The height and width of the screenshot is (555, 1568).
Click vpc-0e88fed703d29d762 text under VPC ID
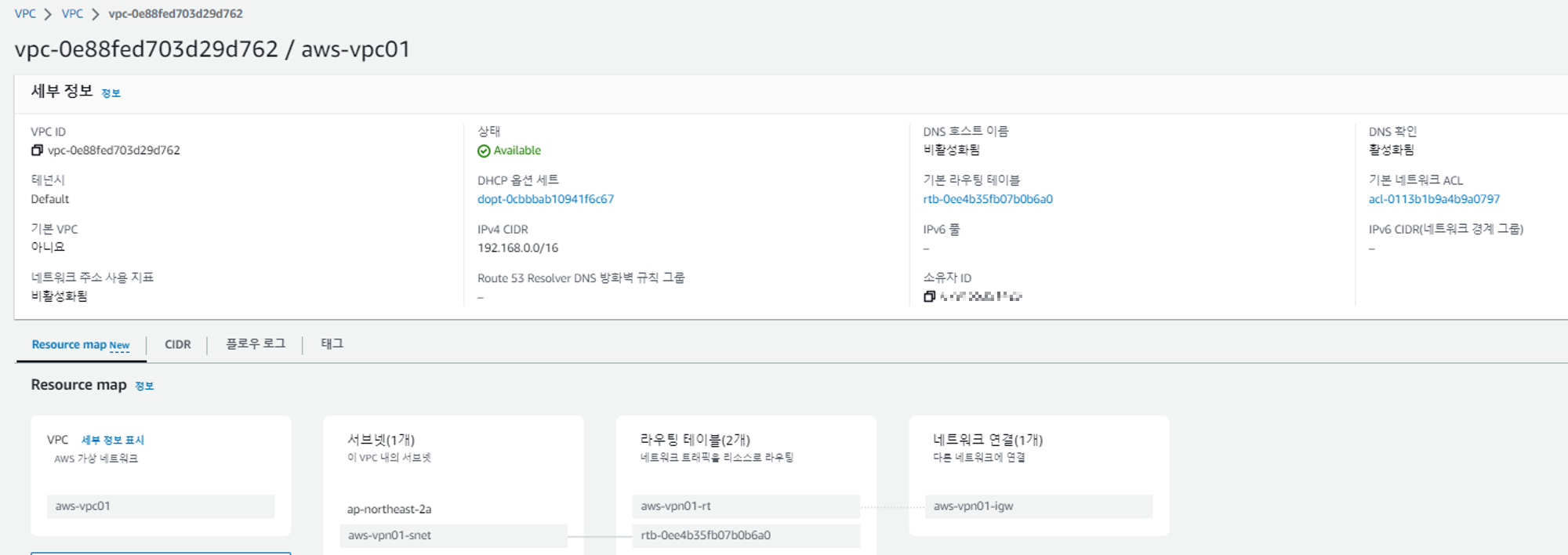pyautogui.click(x=114, y=151)
